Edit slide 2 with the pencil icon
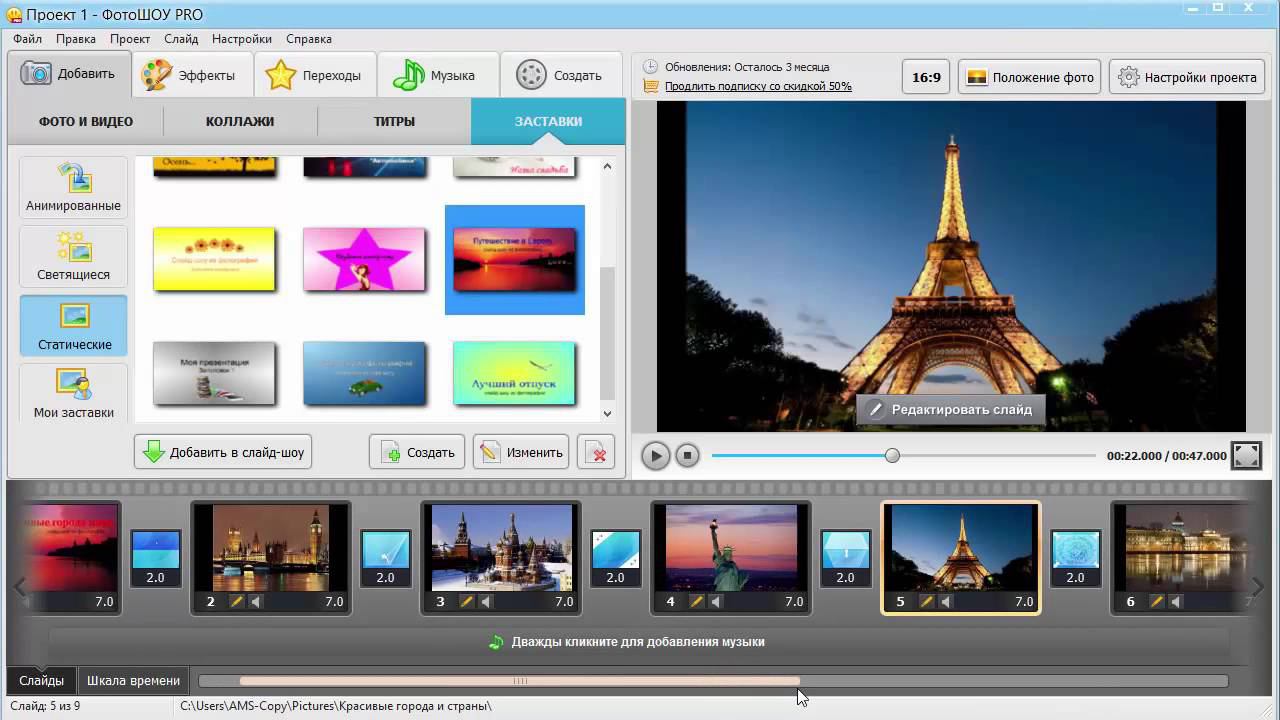The image size is (1280, 720). pos(237,602)
